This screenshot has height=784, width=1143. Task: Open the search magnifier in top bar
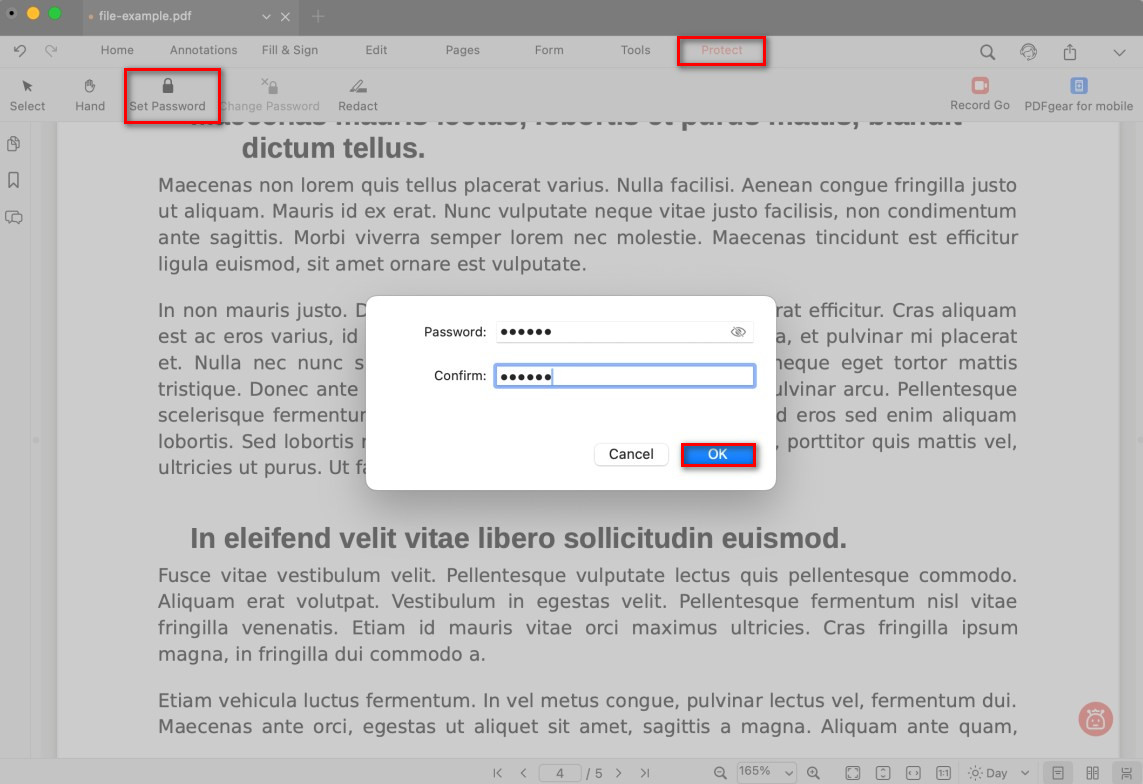coord(987,52)
